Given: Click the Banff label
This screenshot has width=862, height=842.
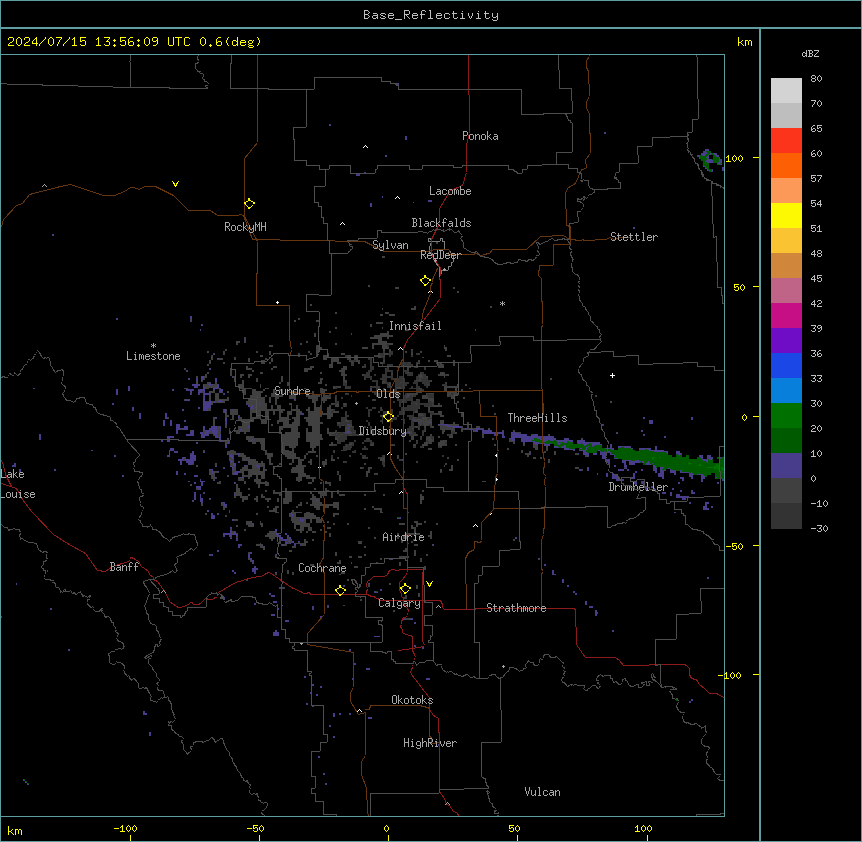Looking at the screenshot, I should click(x=124, y=567).
